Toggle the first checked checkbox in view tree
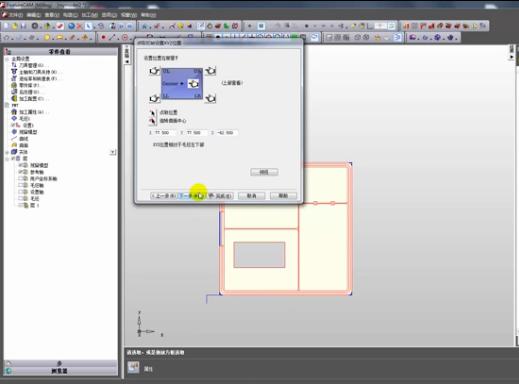519x384 pixels. click(21, 165)
